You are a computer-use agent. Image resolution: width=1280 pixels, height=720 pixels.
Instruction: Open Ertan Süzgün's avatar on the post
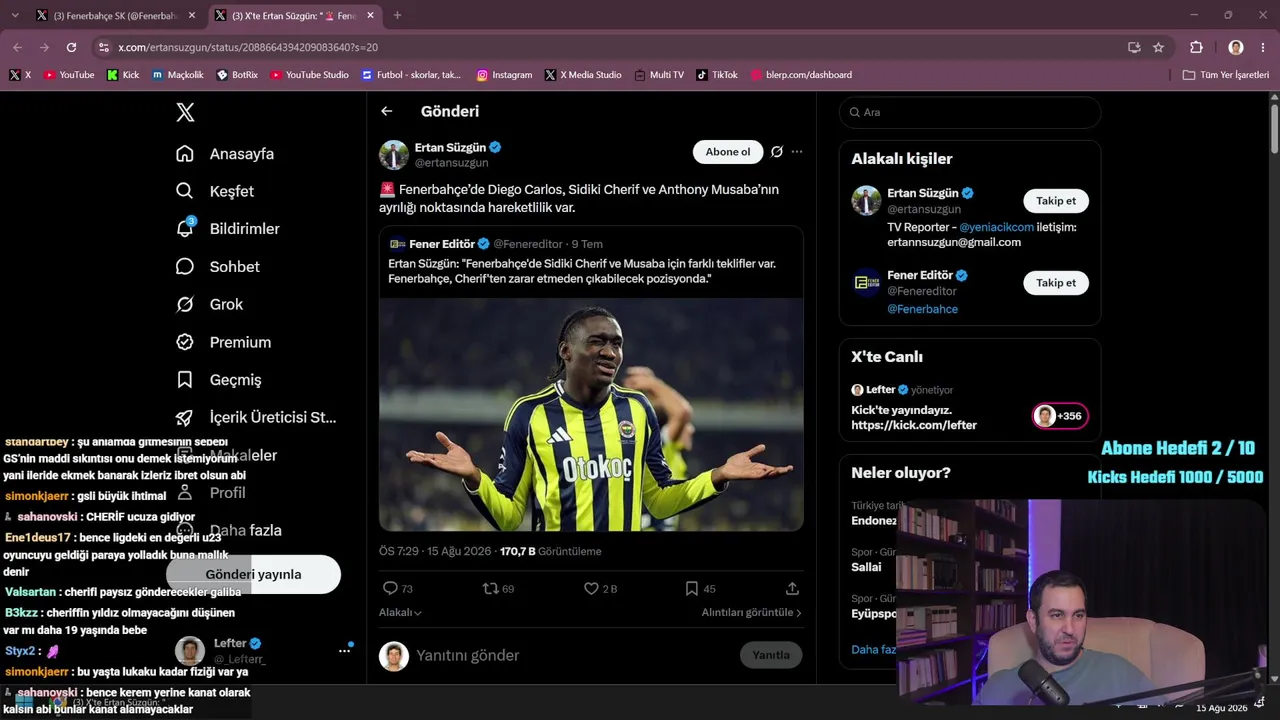click(394, 155)
